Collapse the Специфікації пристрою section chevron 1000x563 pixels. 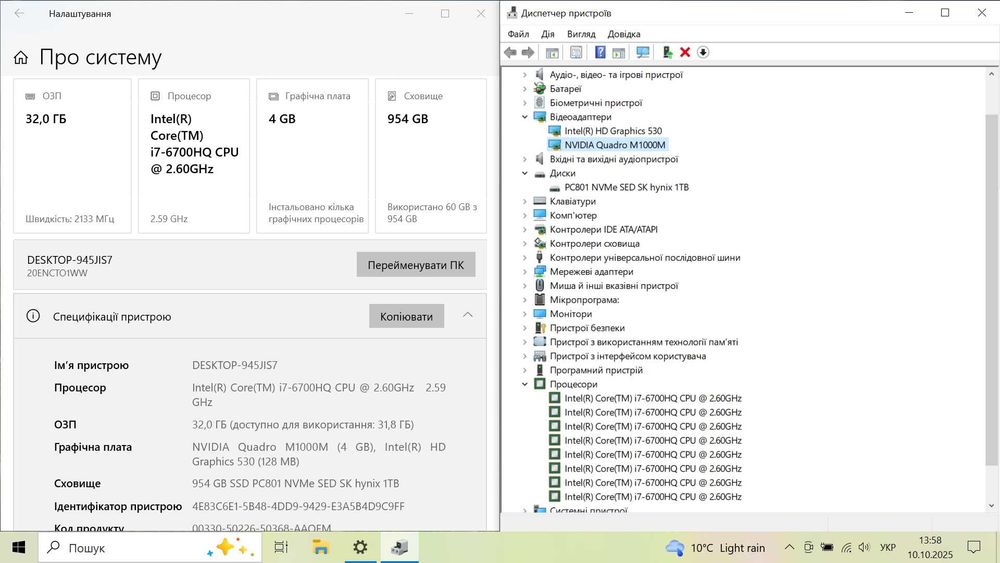point(468,315)
